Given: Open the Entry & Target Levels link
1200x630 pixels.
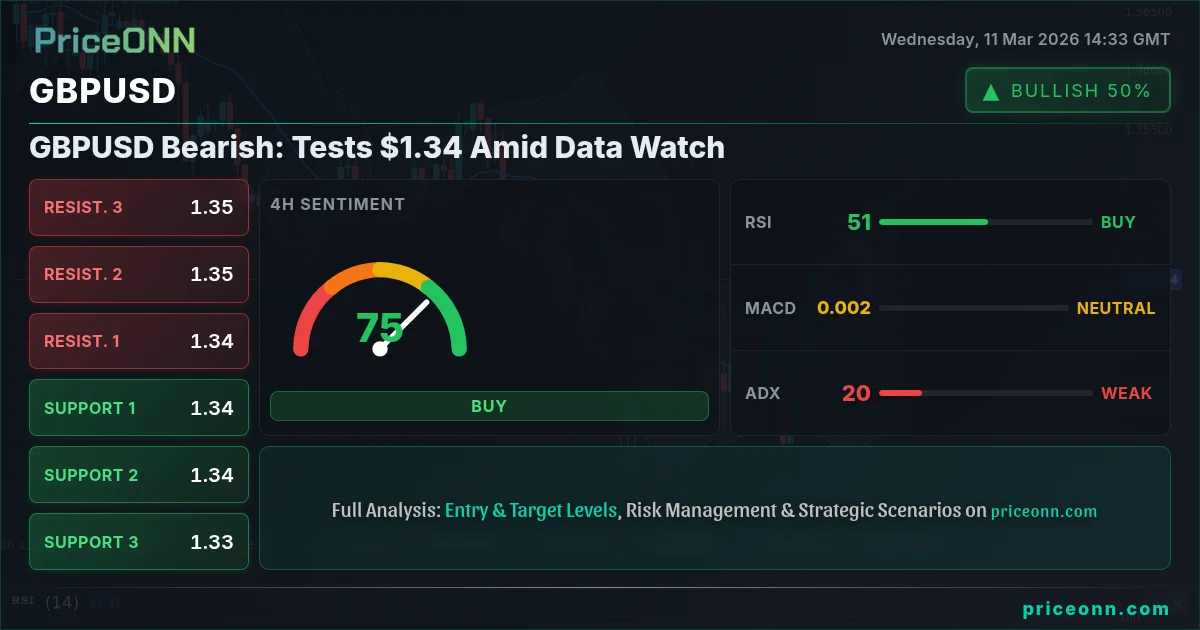Looking at the screenshot, I should click(x=531, y=510).
